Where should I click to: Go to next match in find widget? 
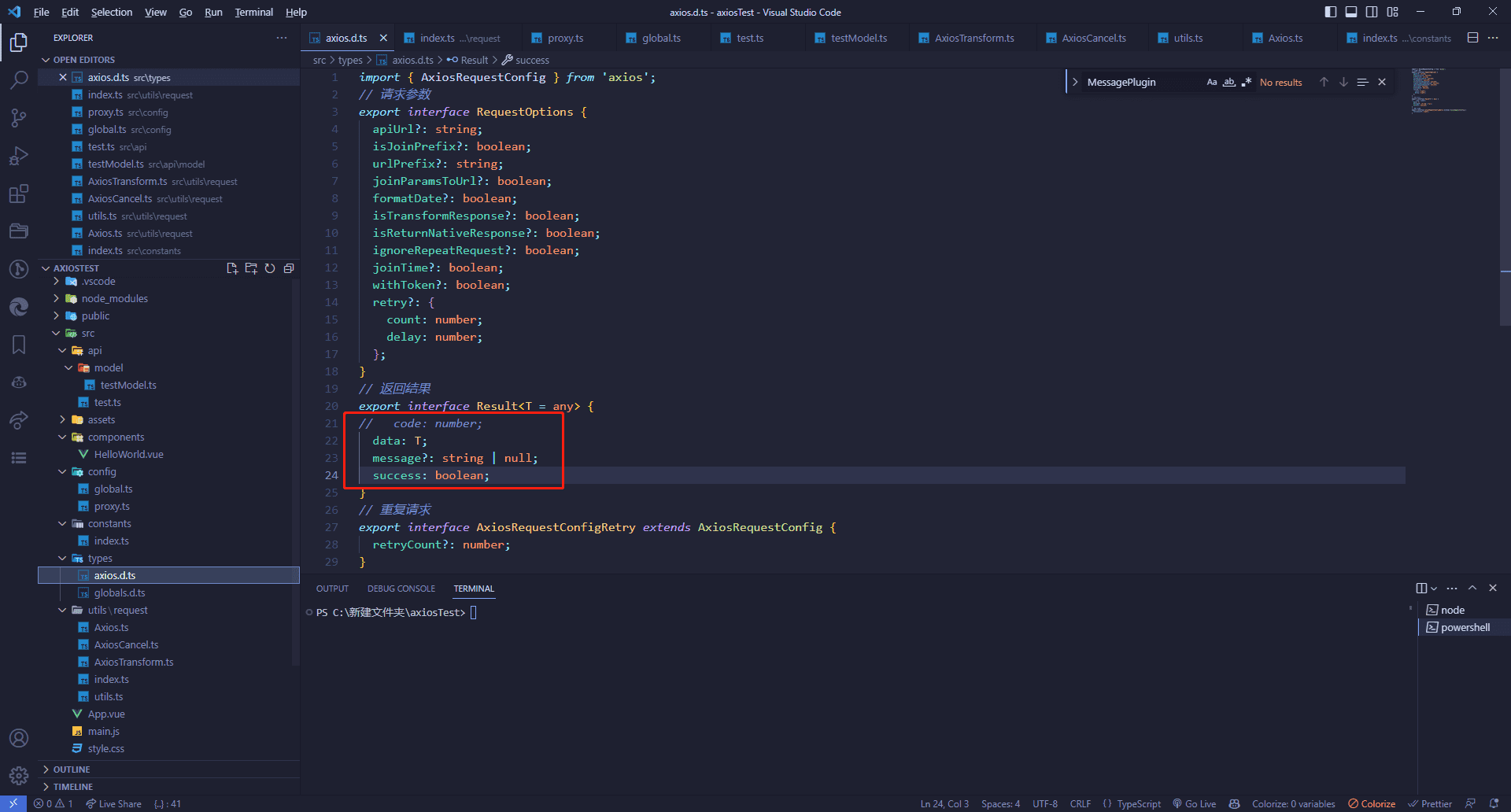point(1343,82)
